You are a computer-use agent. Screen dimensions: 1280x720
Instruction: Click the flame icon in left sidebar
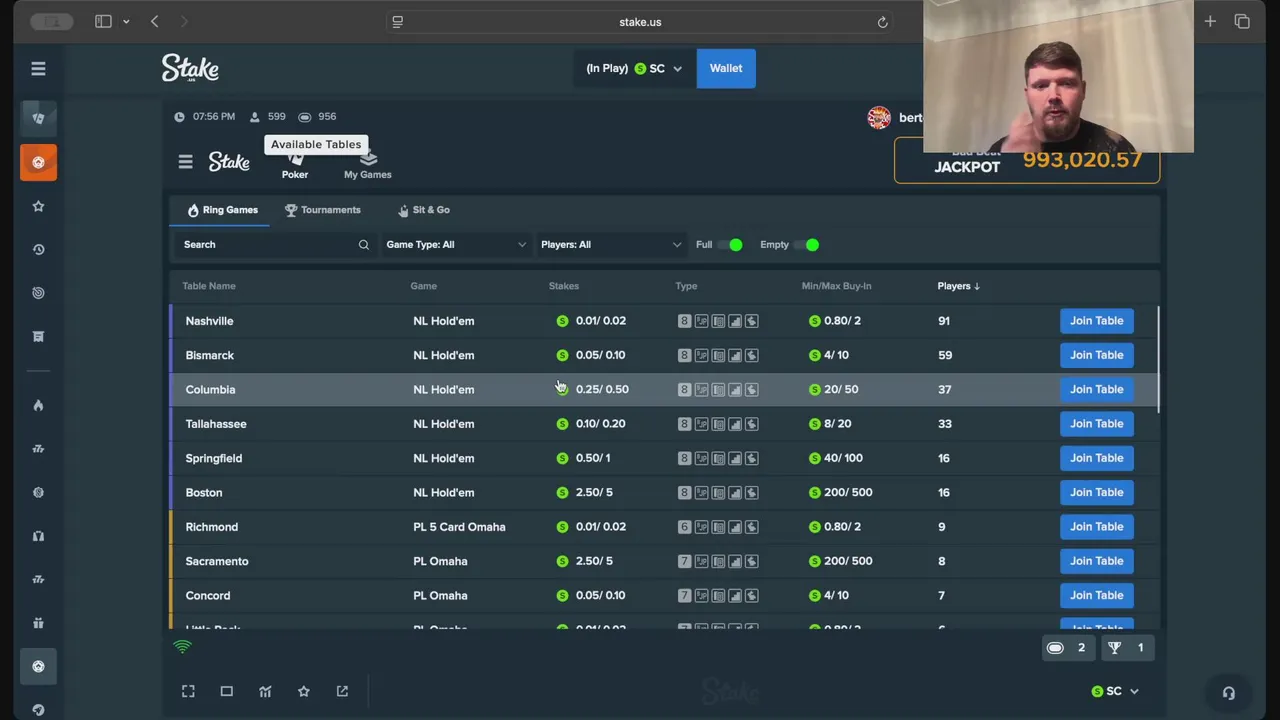tap(38, 405)
